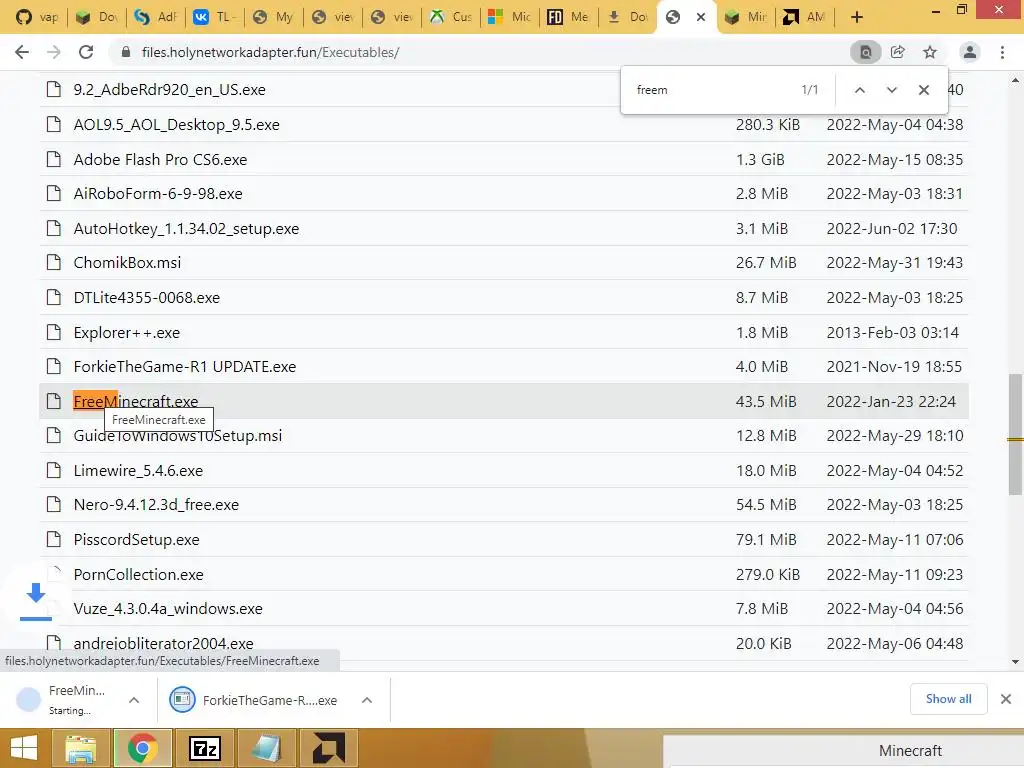1024x768 pixels.
Task: Download Adobe Flash Pro CS6.exe
Action: coord(160,159)
